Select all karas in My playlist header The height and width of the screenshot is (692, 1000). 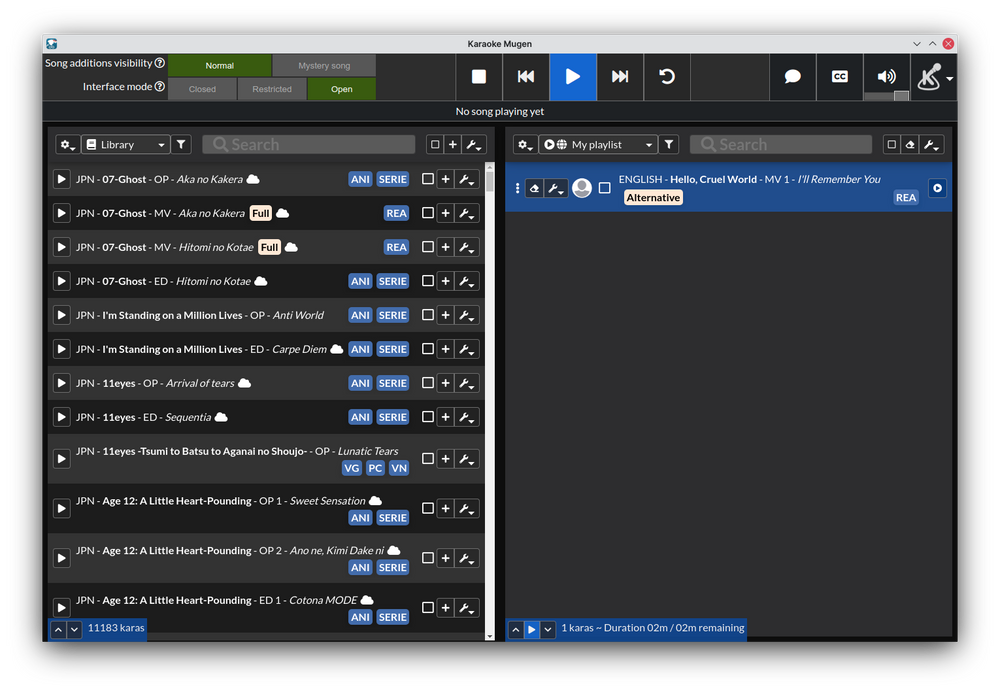point(892,145)
